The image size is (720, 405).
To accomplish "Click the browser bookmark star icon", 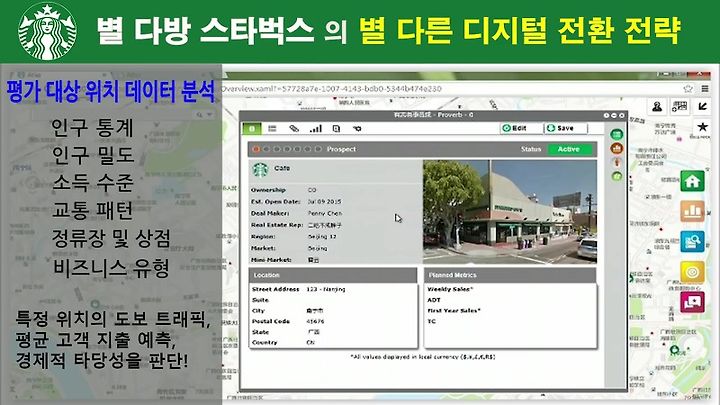I will [687, 89].
